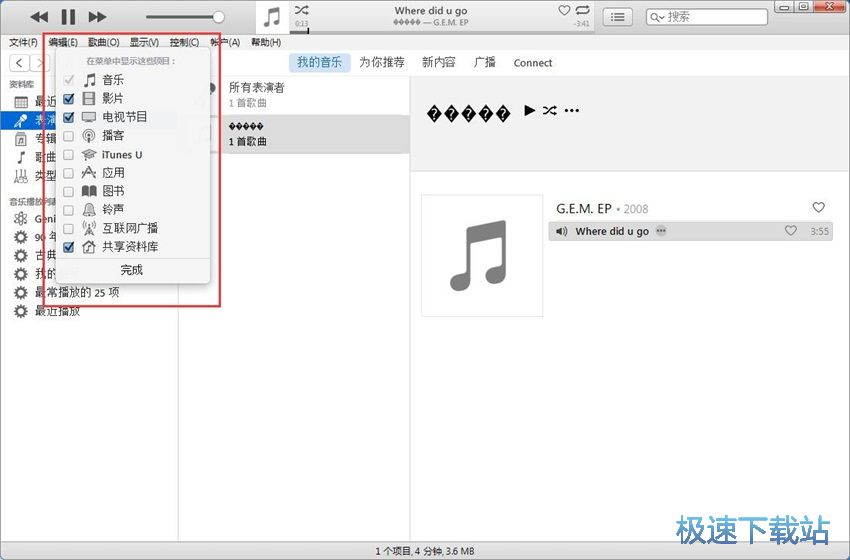Click the 图书 book icon
This screenshot has height=560, width=850.
pos(89,191)
